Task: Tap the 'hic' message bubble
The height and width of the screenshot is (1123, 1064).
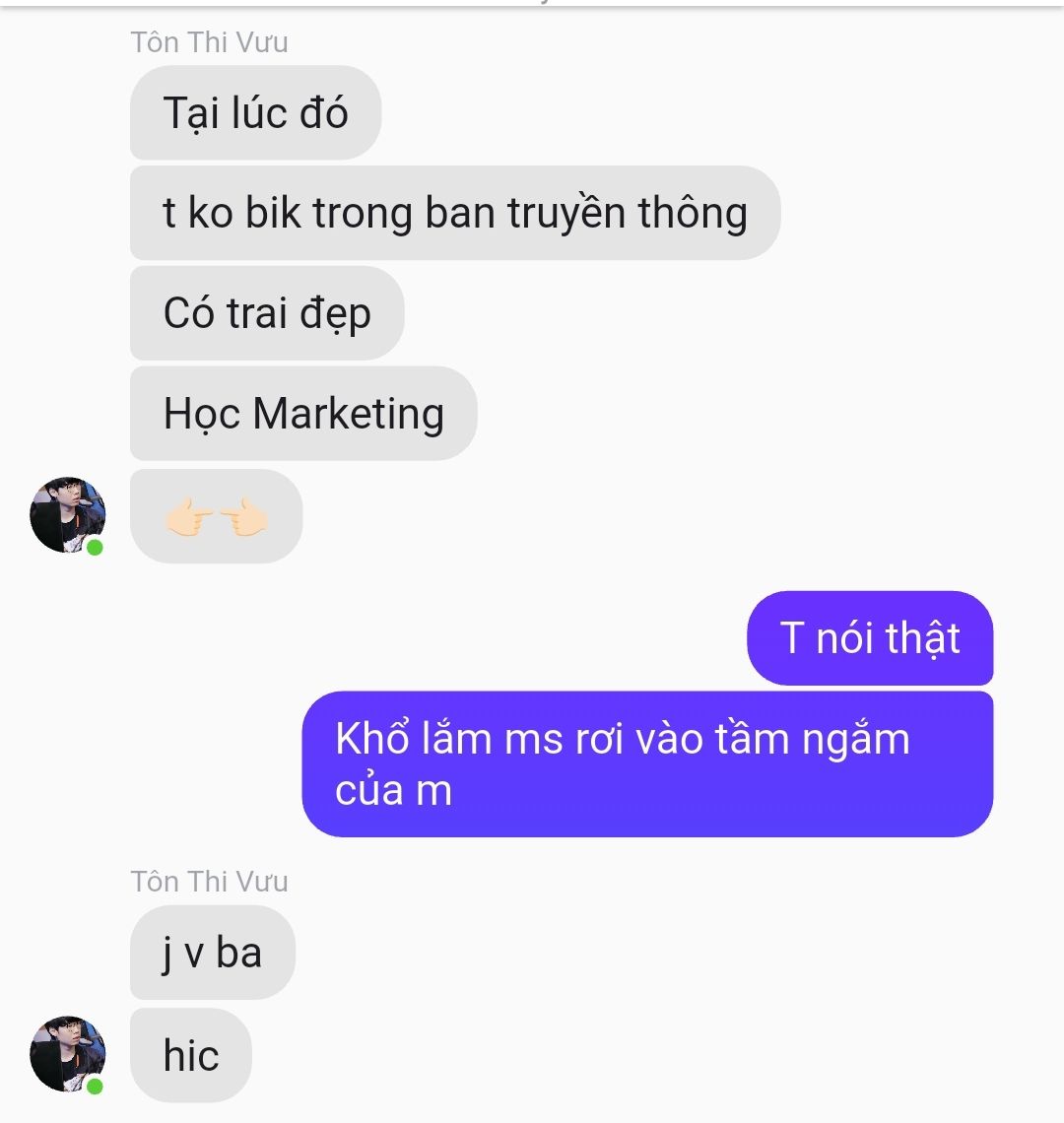Action: pyautogui.click(x=190, y=1055)
